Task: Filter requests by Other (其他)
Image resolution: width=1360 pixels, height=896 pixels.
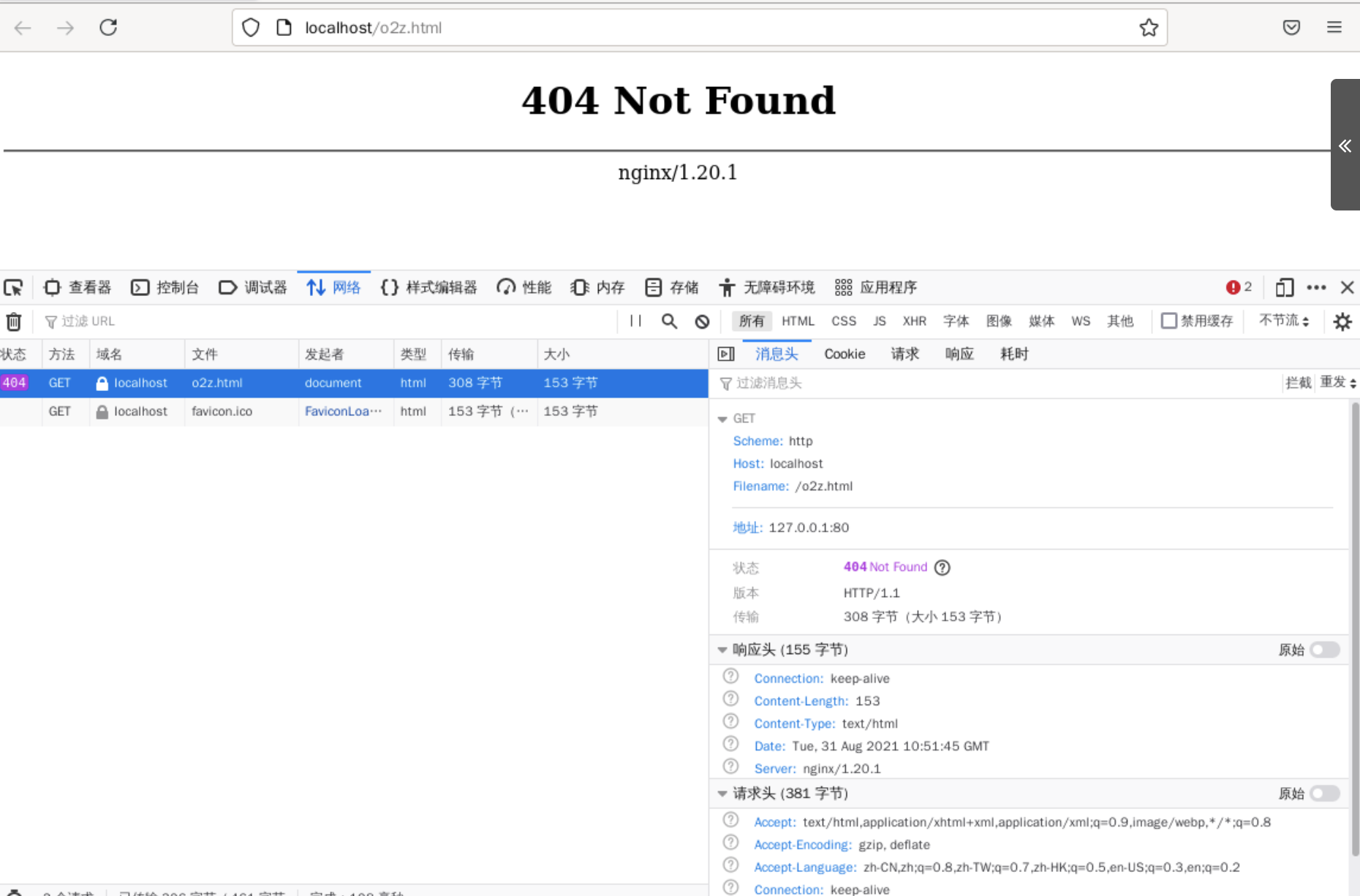Action: pos(1120,321)
